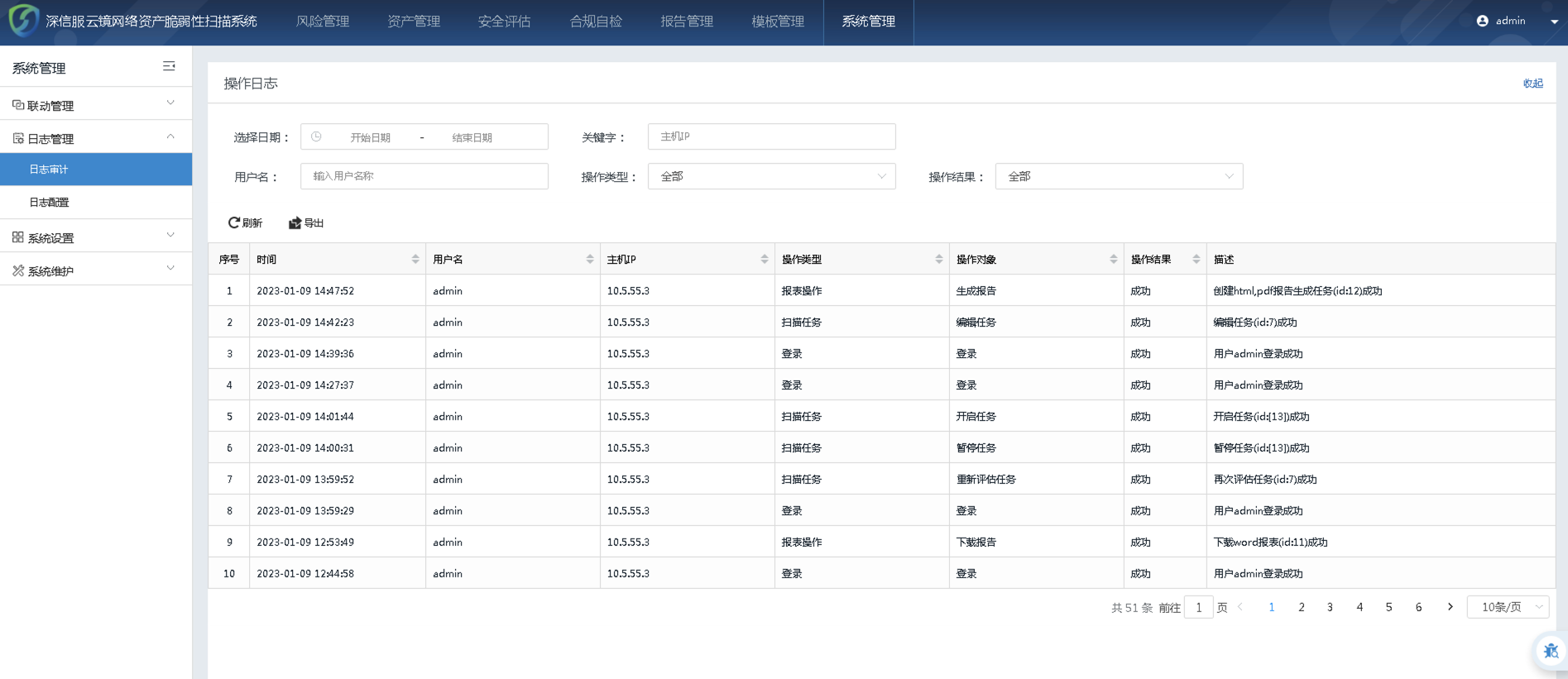Click the bug helper floating icon
This screenshot has height=679, width=1568.
(1550, 651)
